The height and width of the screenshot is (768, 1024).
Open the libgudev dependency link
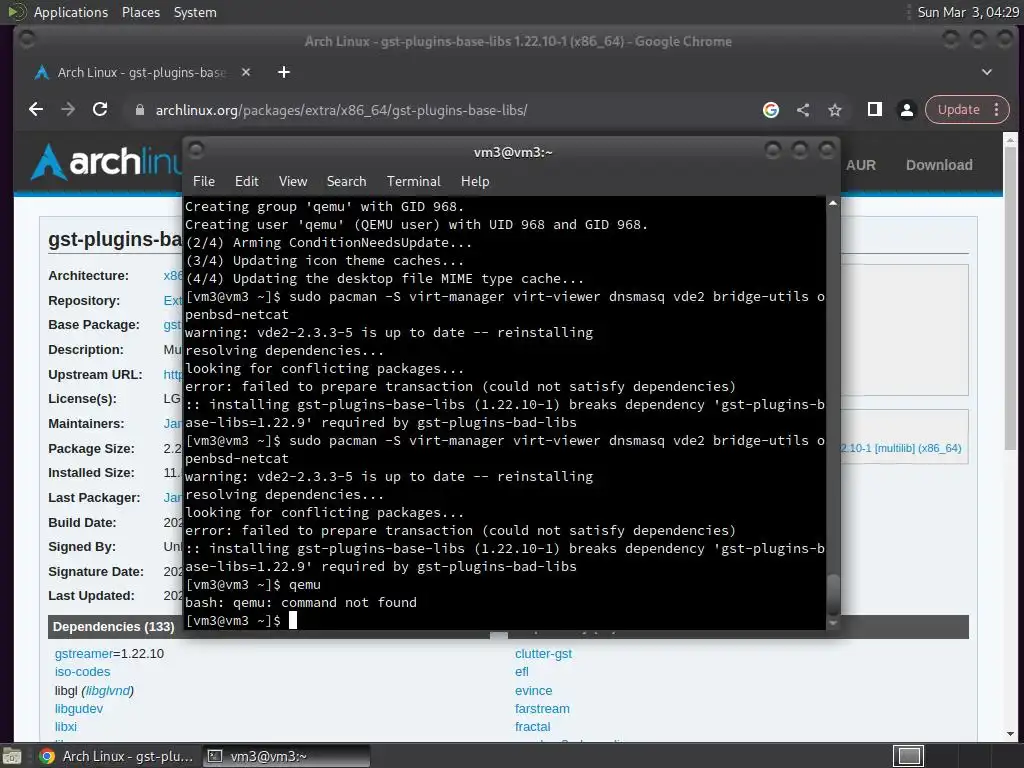tap(79, 709)
